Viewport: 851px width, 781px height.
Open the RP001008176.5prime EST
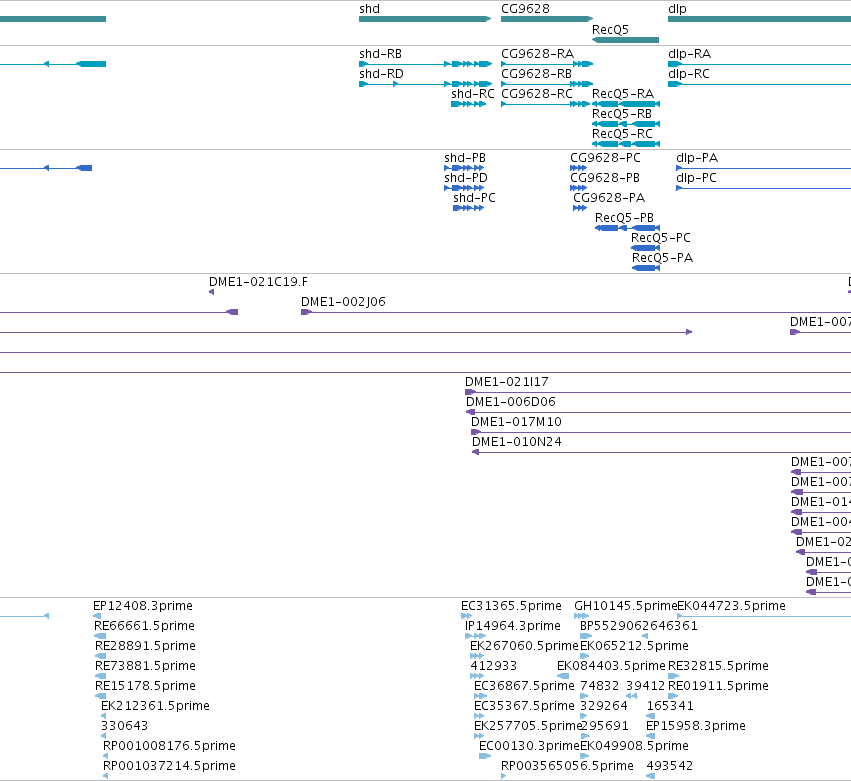(105, 757)
